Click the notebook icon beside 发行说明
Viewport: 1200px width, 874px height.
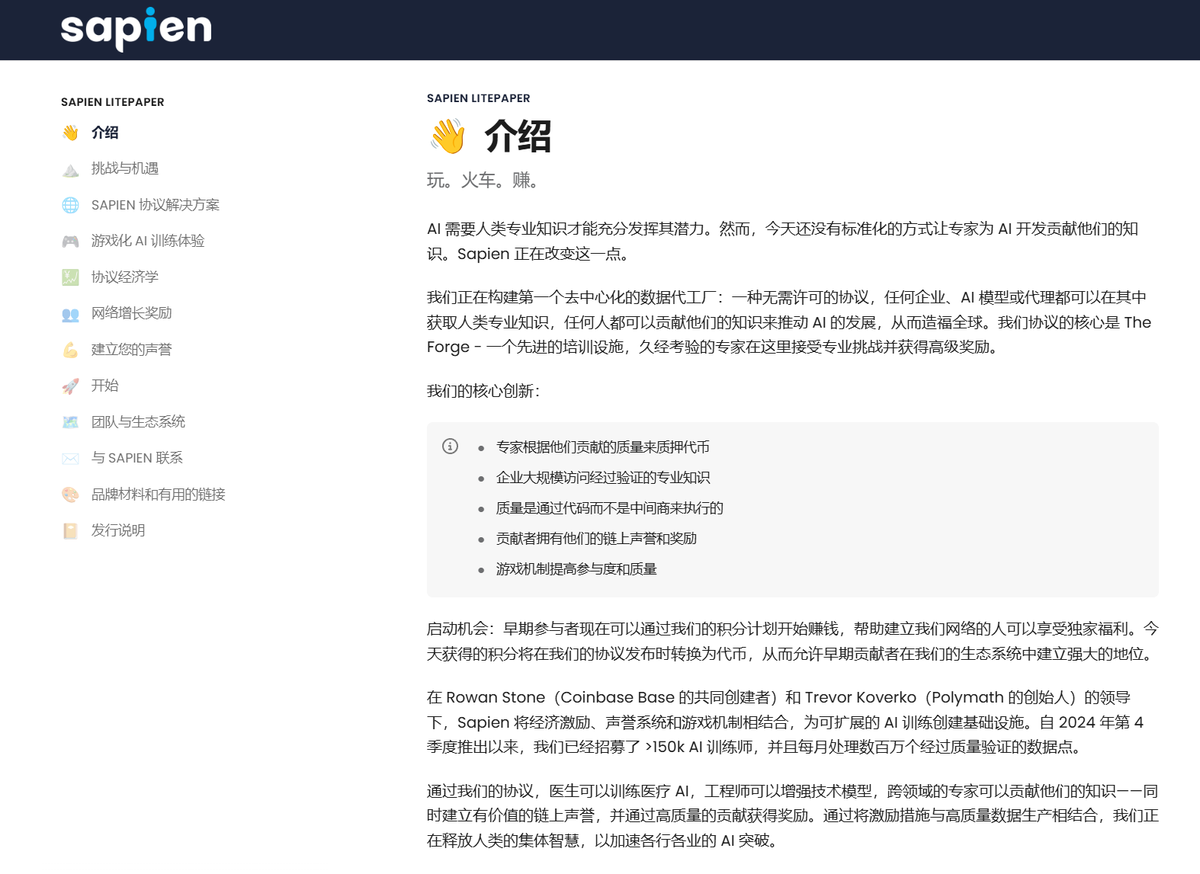(x=70, y=531)
